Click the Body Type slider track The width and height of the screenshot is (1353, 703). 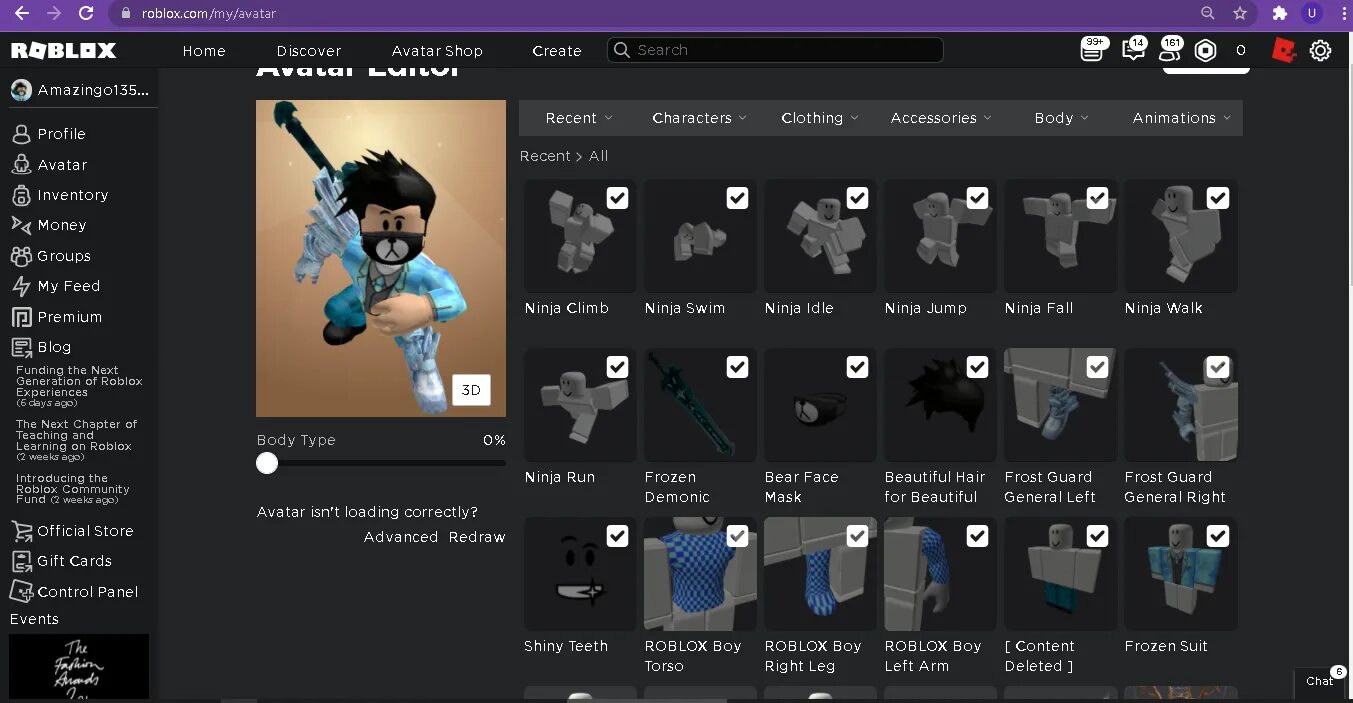click(x=381, y=463)
